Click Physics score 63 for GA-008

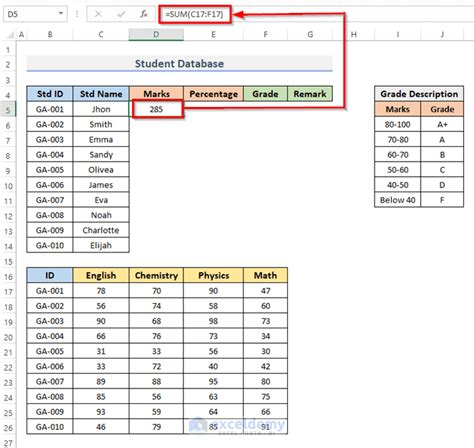213,397
